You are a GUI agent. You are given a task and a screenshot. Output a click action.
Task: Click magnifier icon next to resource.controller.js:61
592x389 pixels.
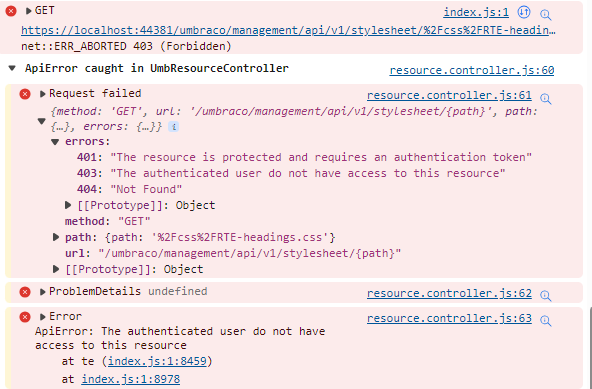point(546,99)
